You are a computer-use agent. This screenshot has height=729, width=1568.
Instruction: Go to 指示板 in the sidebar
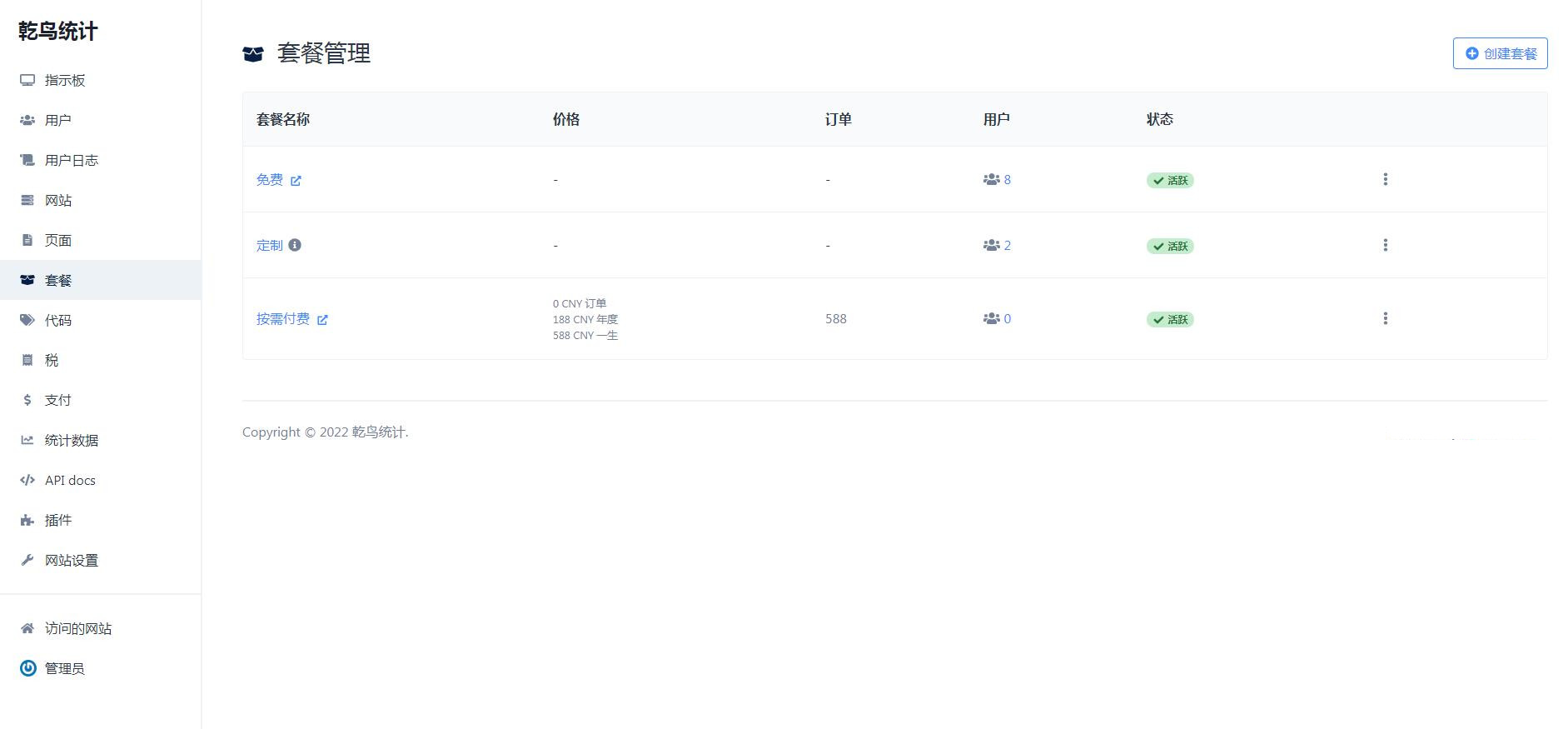coord(65,80)
